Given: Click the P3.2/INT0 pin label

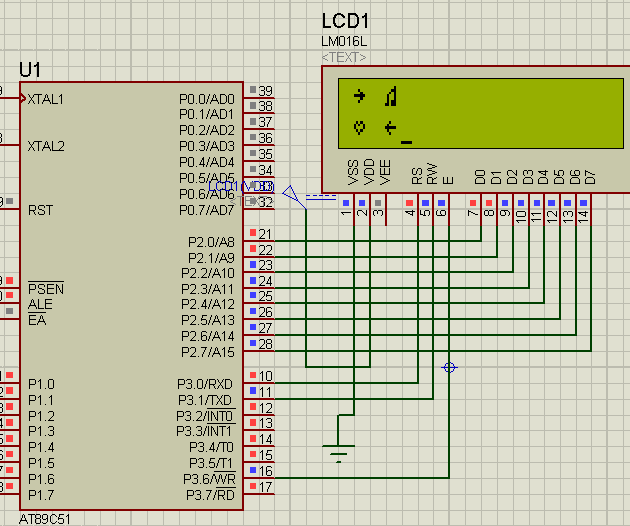Looking at the screenshot, I should pos(206,416).
